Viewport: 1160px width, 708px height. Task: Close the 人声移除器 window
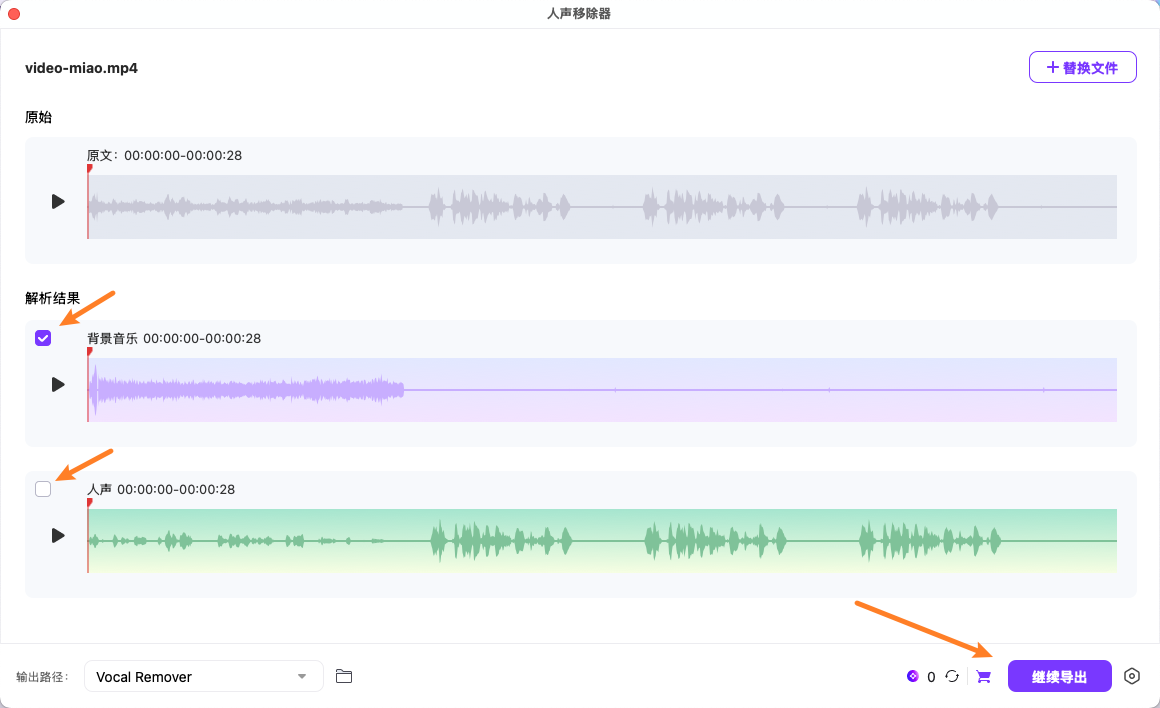(14, 14)
